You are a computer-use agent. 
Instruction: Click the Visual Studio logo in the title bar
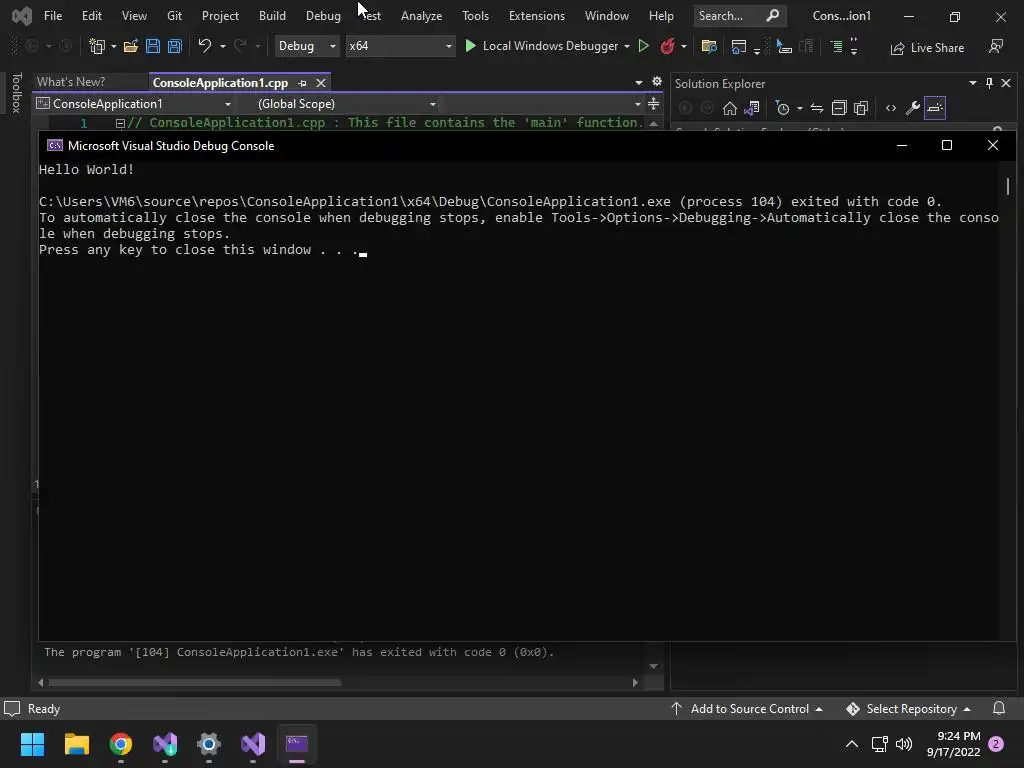tap(22, 16)
